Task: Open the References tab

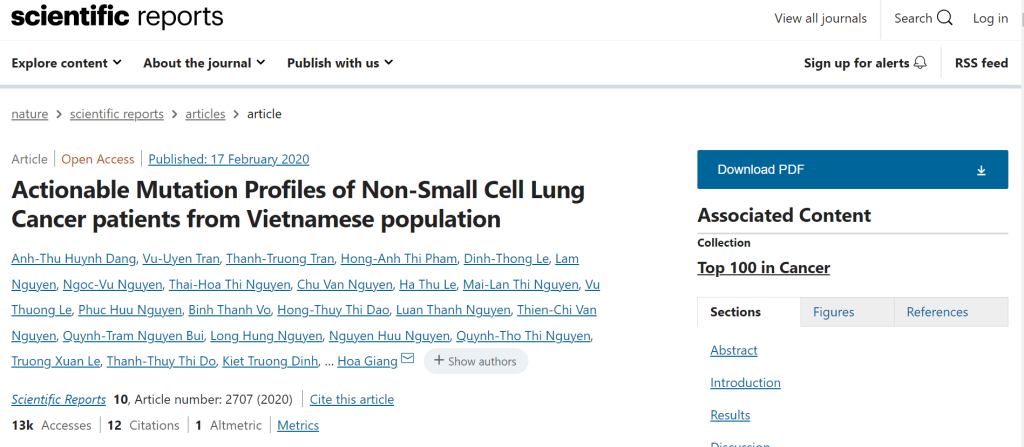Action: pyautogui.click(x=937, y=312)
